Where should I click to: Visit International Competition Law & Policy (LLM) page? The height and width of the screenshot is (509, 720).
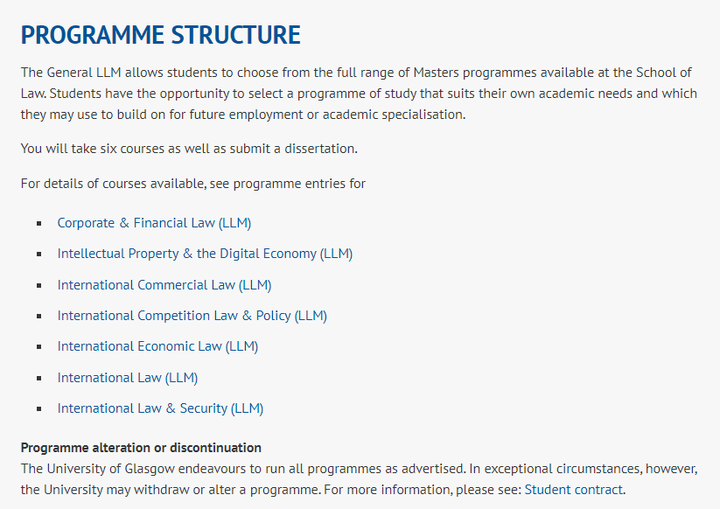192,316
